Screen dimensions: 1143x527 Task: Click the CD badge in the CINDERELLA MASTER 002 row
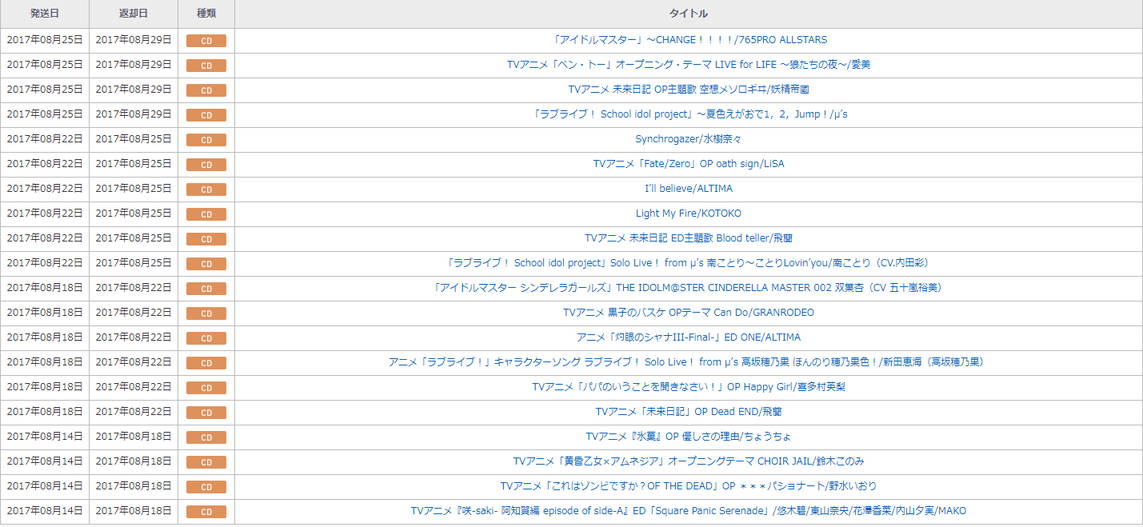(206, 289)
